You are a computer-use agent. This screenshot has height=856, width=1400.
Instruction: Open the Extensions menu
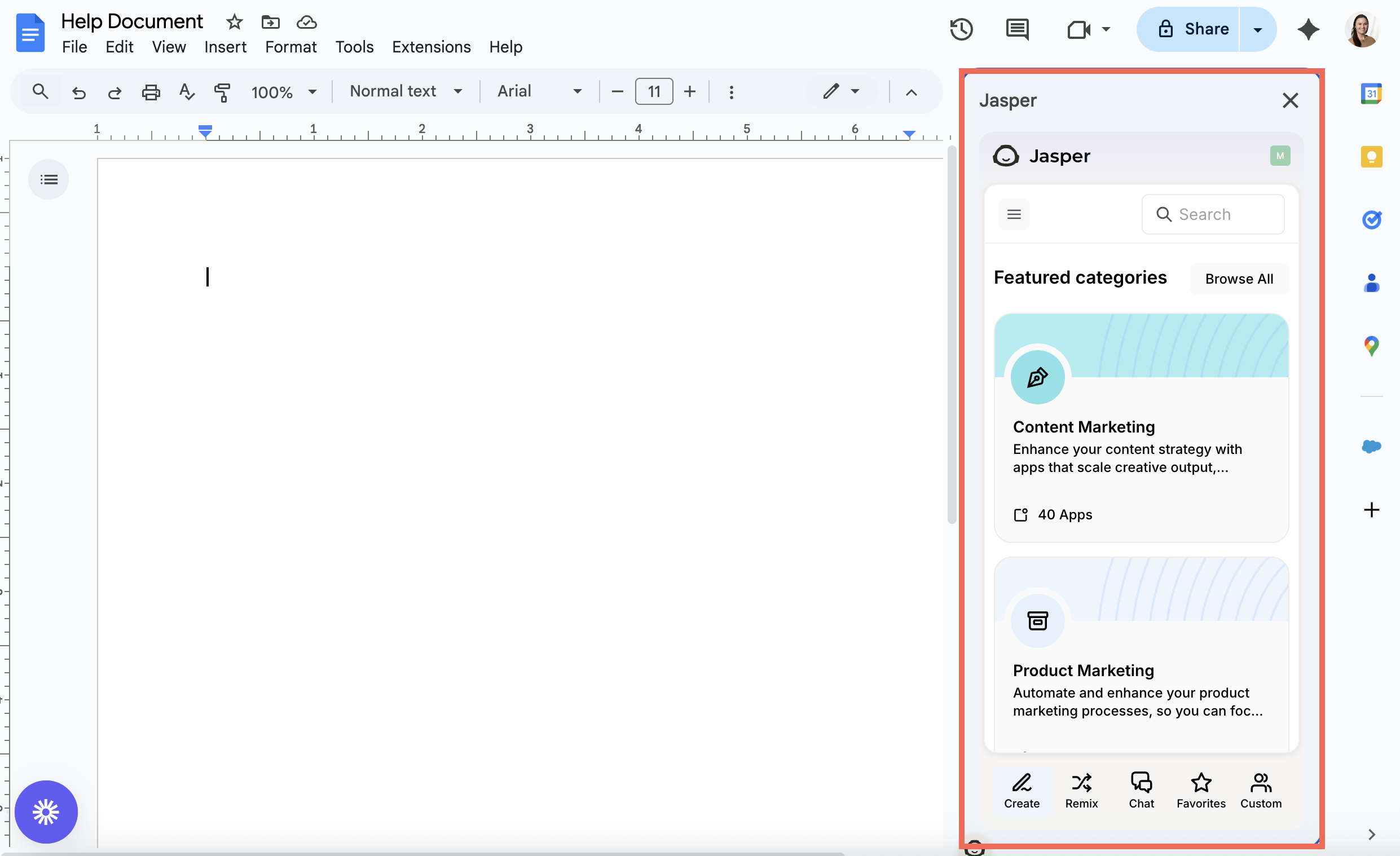(431, 47)
